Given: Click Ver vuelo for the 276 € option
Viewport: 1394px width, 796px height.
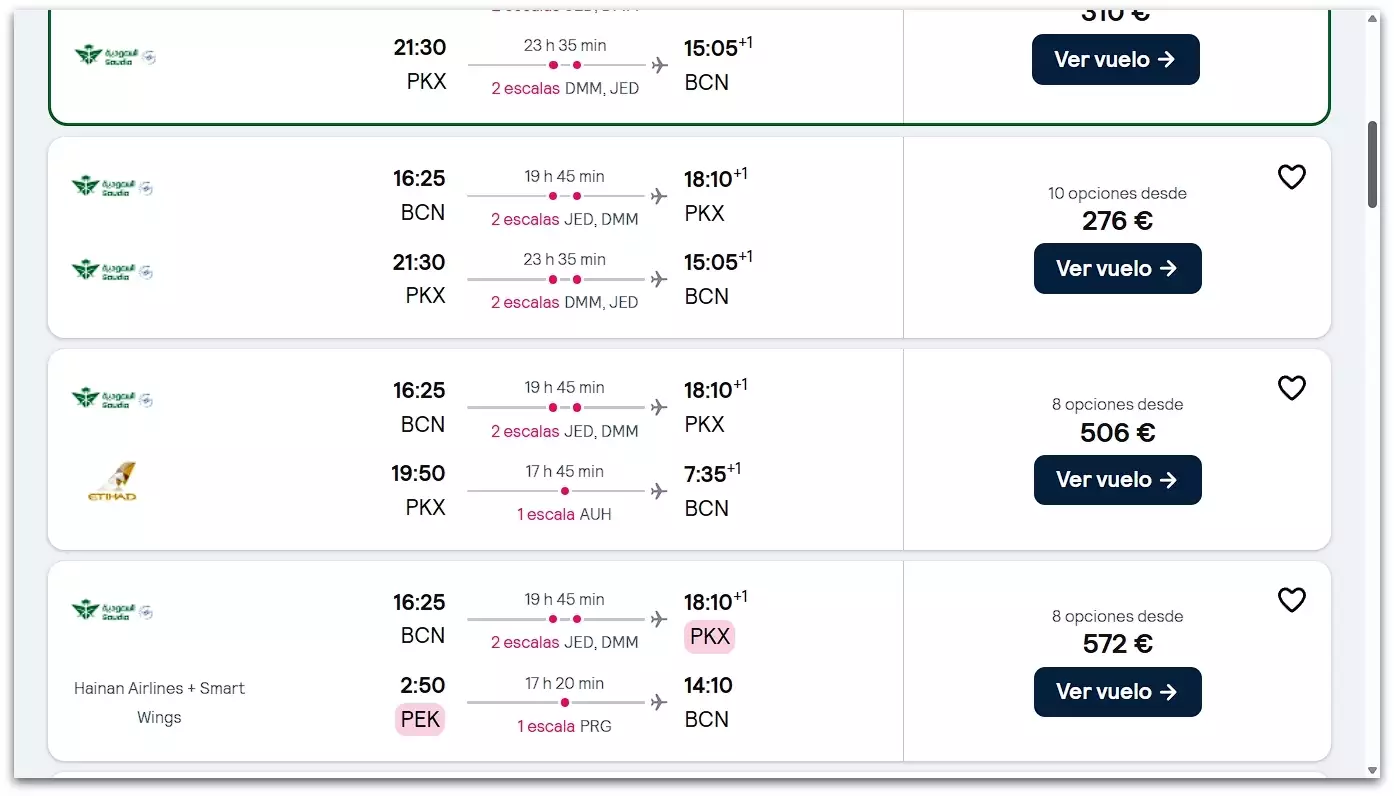Looking at the screenshot, I should tap(1117, 268).
